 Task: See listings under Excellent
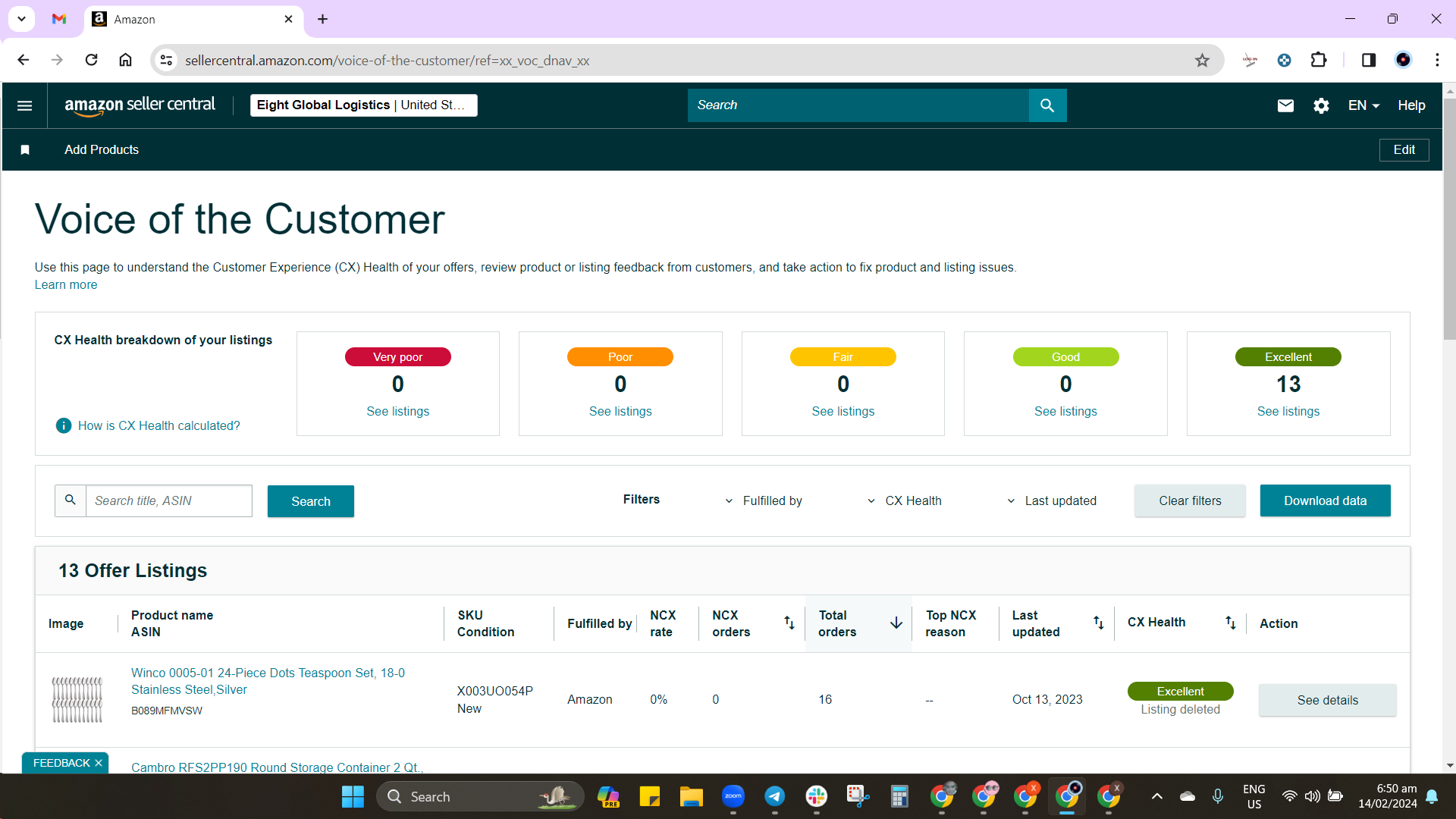coord(1288,411)
